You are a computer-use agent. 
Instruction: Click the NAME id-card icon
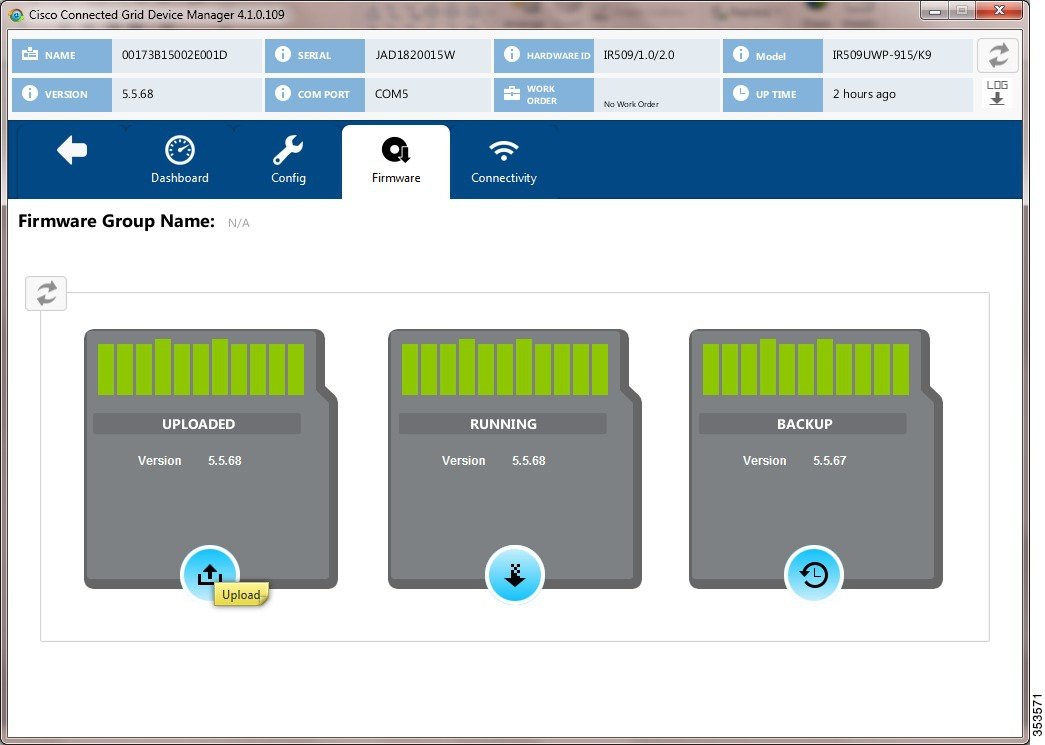(30, 55)
